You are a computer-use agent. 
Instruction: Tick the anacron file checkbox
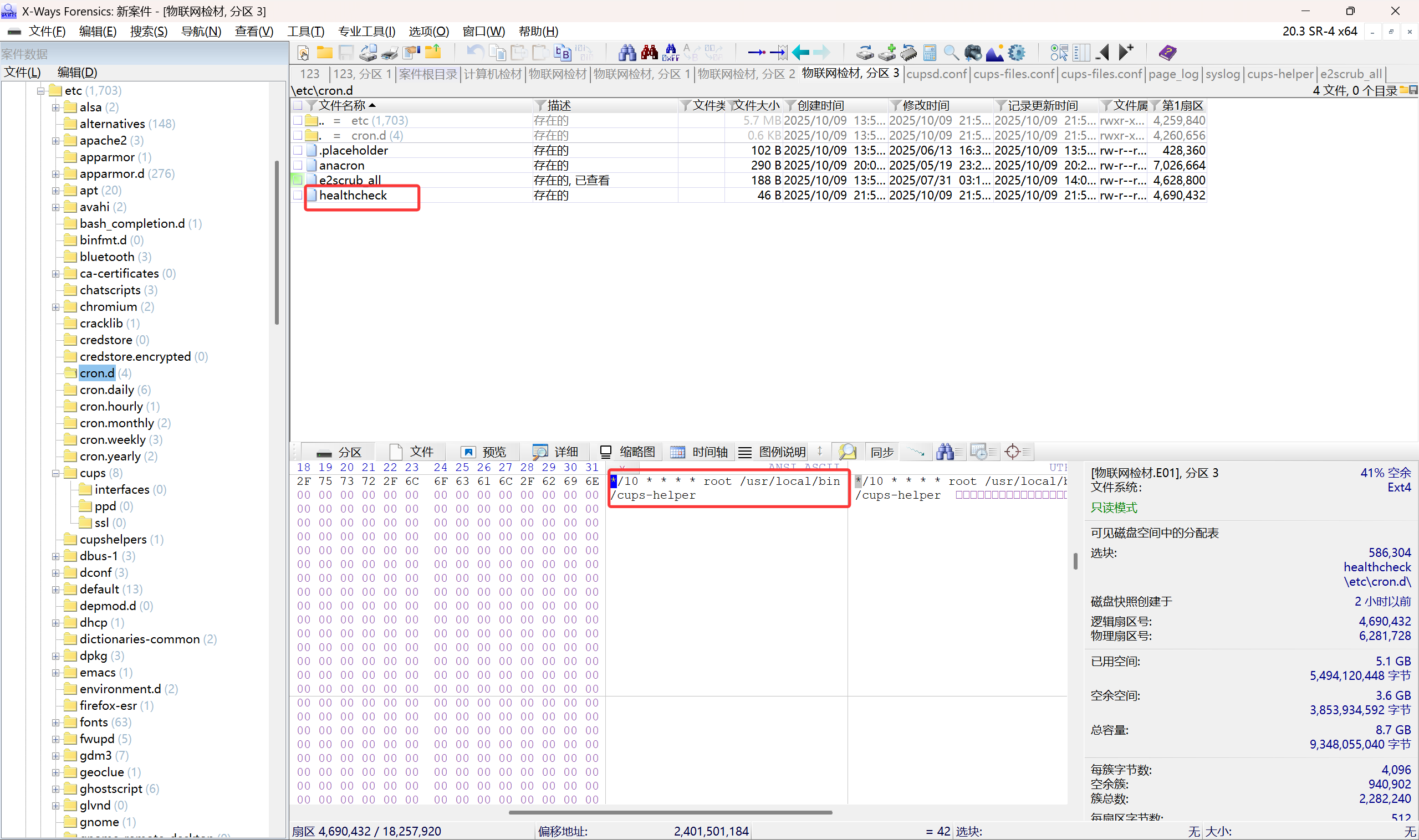(298, 165)
